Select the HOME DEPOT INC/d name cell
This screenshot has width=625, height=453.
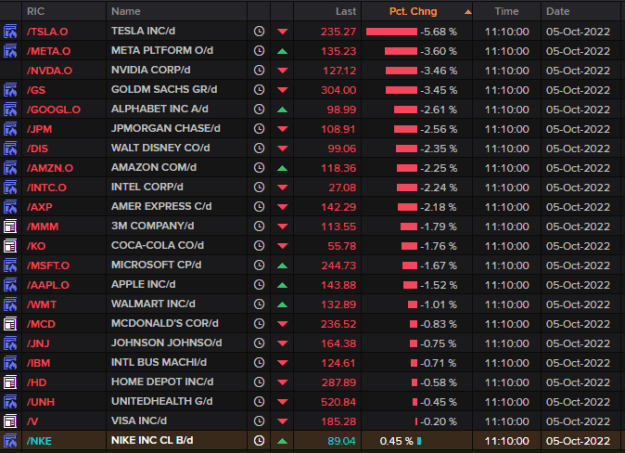tap(162, 382)
